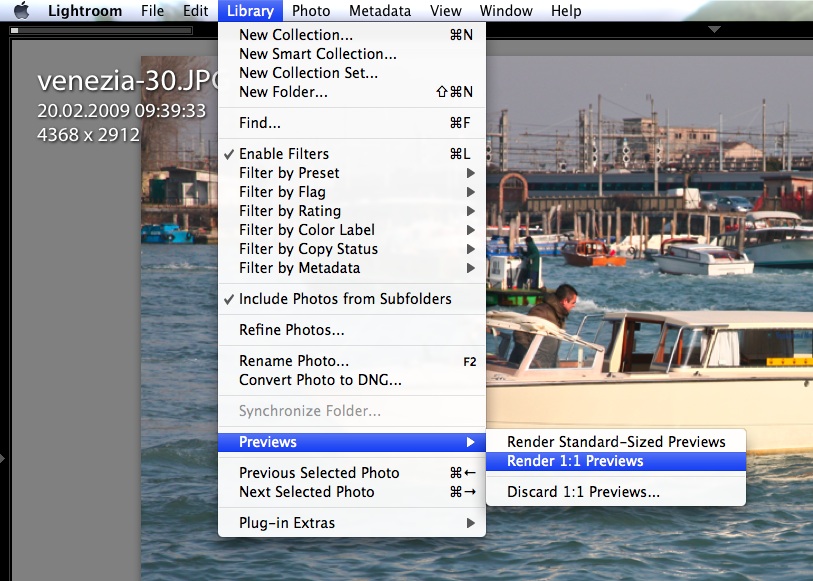Select Refine Photos menu entry
Viewport: 813px width, 581px height.
tap(292, 330)
